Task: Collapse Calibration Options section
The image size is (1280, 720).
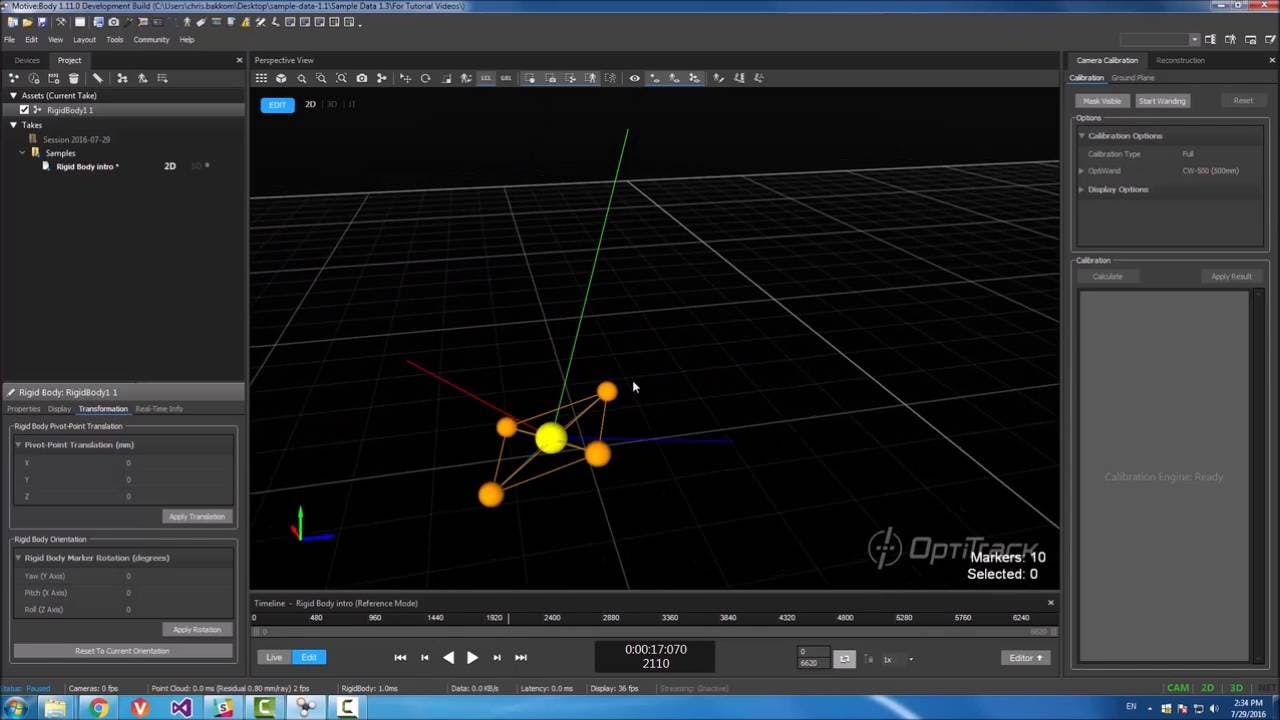Action: (1081, 136)
